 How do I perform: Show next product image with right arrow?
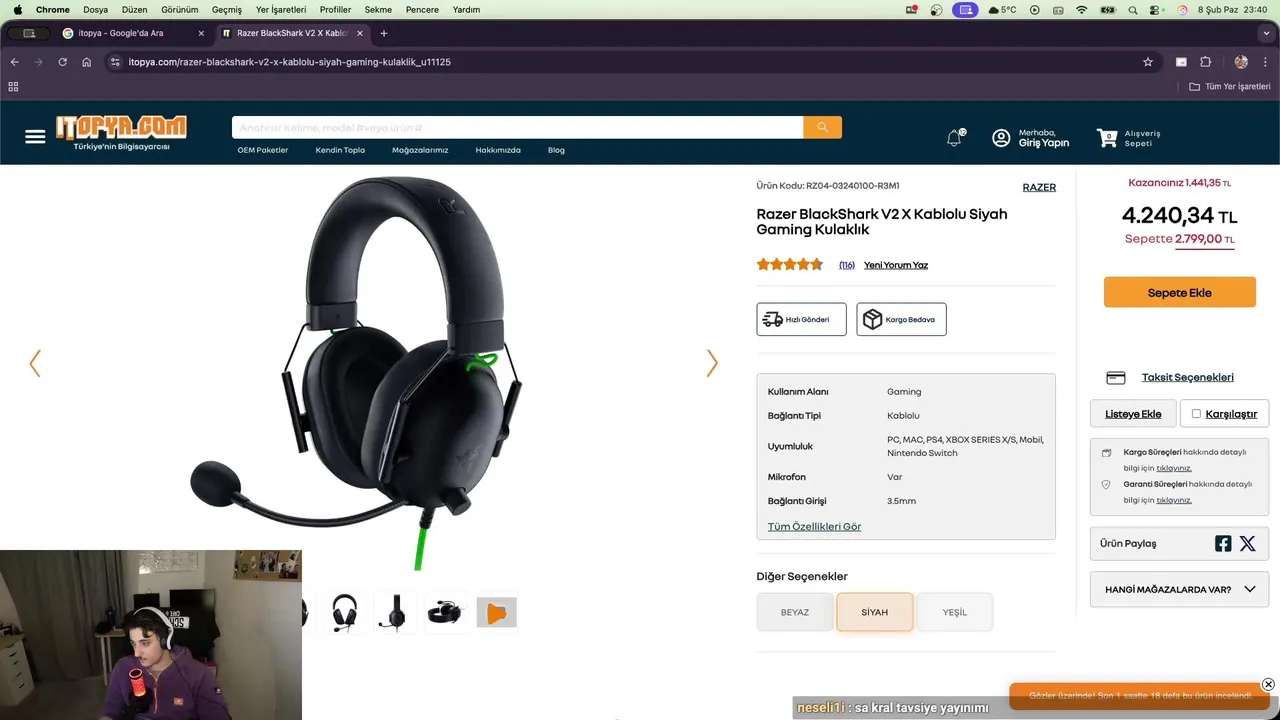point(712,363)
